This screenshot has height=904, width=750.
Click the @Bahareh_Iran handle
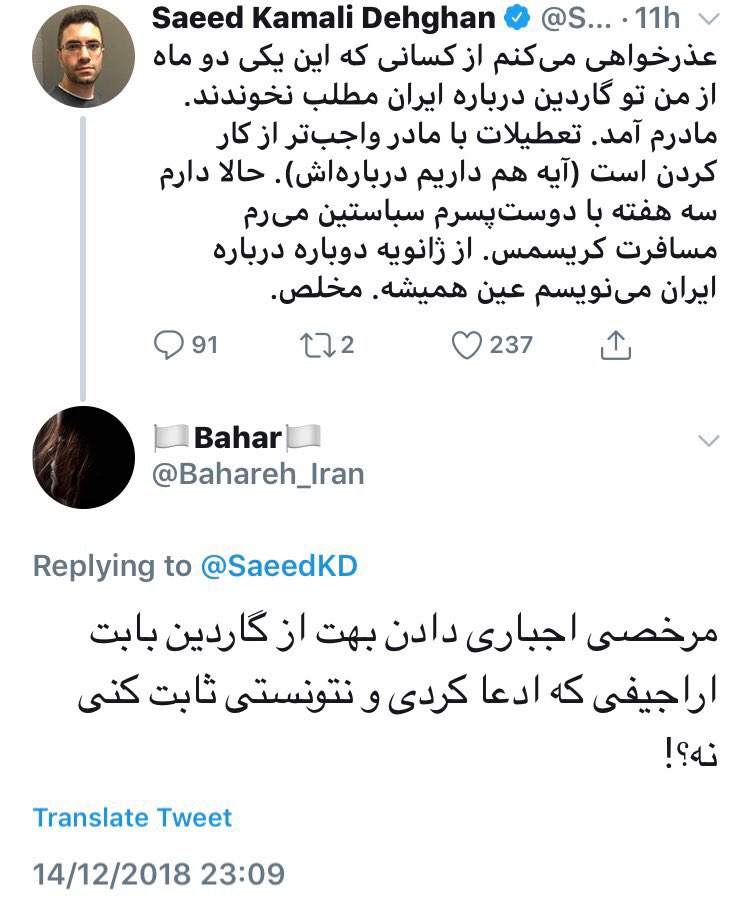click(x=258, y=473)
